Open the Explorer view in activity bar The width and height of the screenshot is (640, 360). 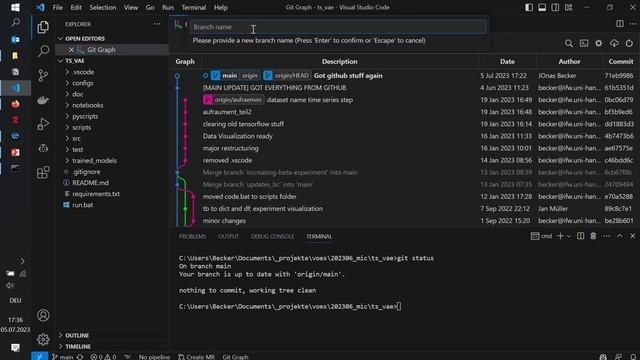point(43,27)
